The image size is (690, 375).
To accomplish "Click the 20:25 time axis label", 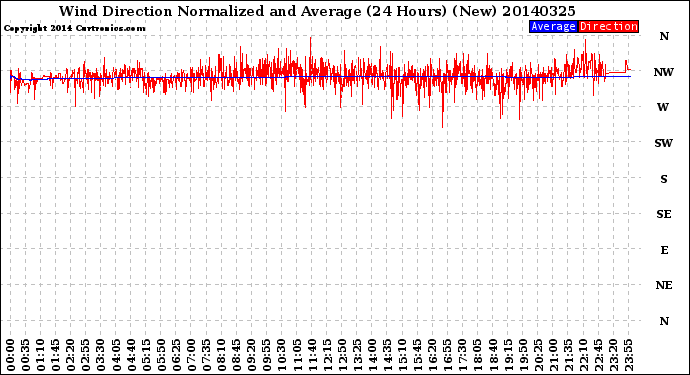I will point(538,355).
